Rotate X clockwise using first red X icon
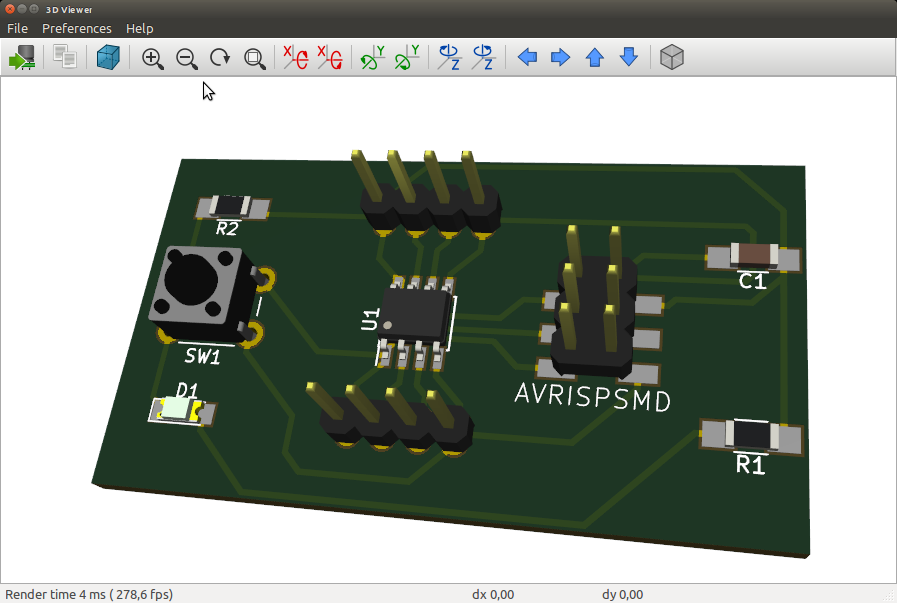Screen dimensions: 897x603 click(296, 58)
